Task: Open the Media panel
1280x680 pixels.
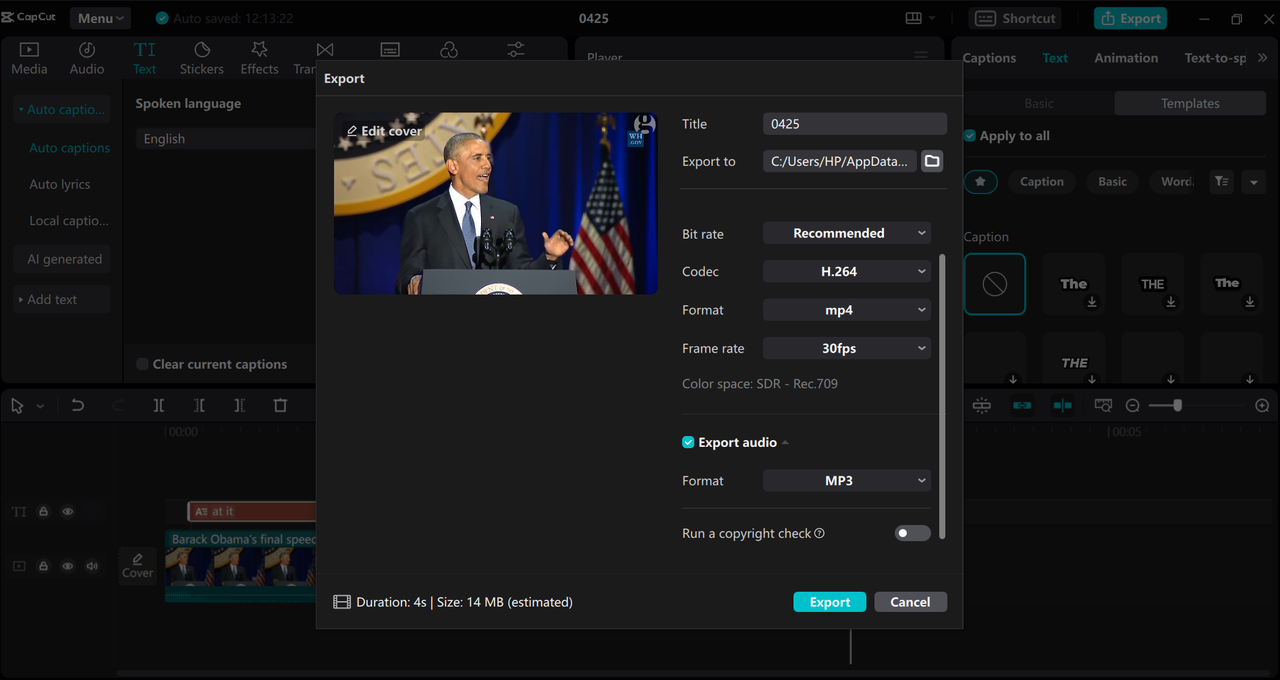Action: (x=29, y=58)
